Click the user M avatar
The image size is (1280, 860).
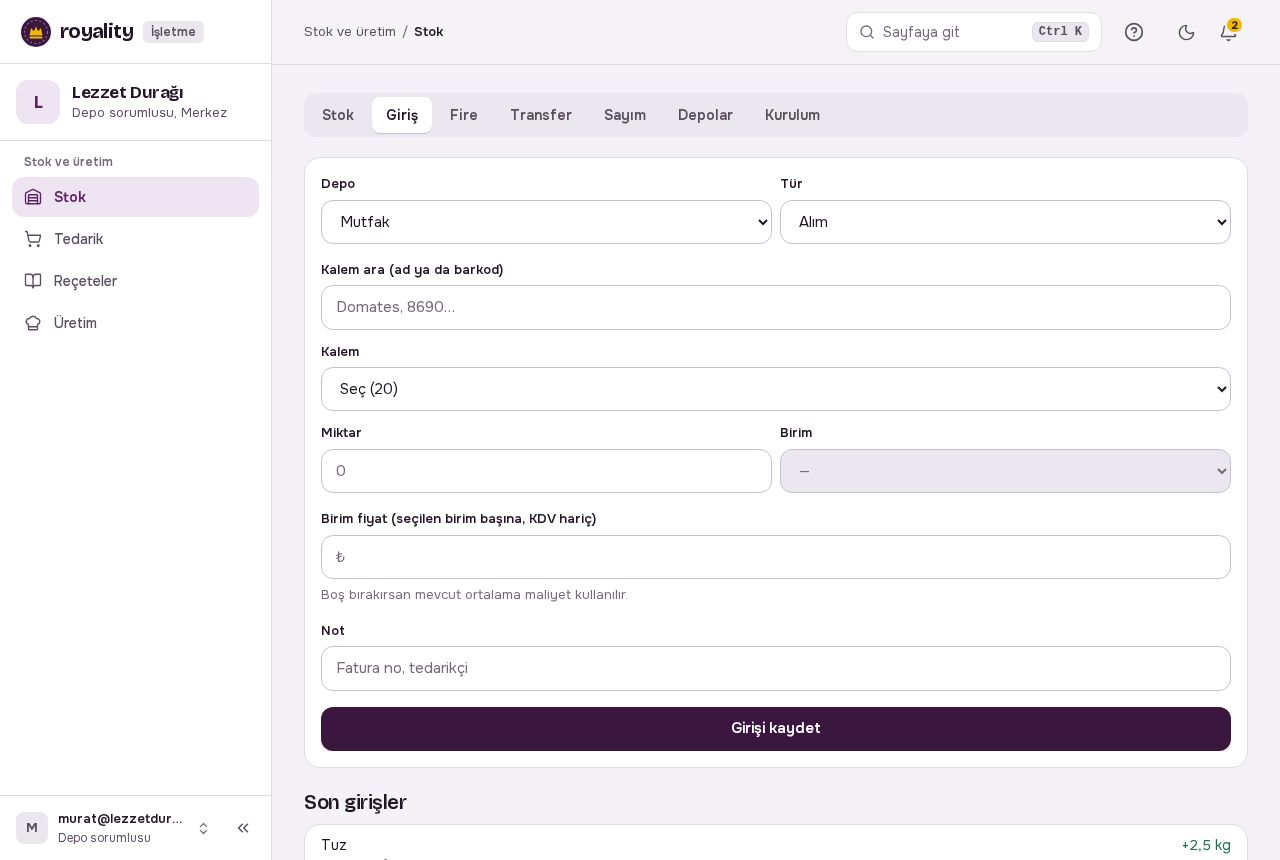point(32,828)
